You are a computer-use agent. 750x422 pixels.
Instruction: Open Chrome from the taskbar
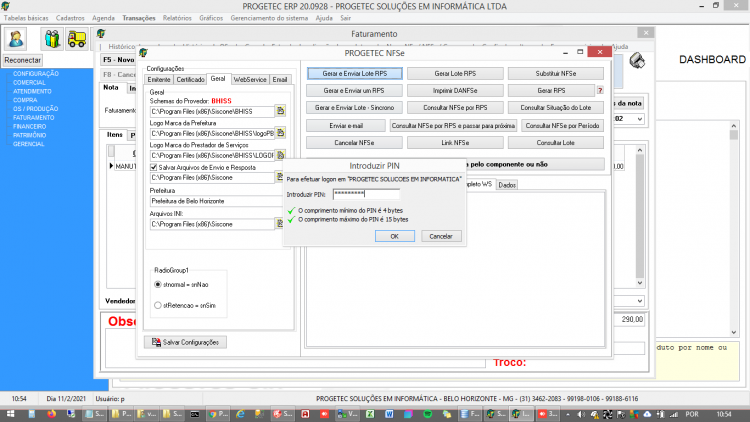(x=219, y=414)
